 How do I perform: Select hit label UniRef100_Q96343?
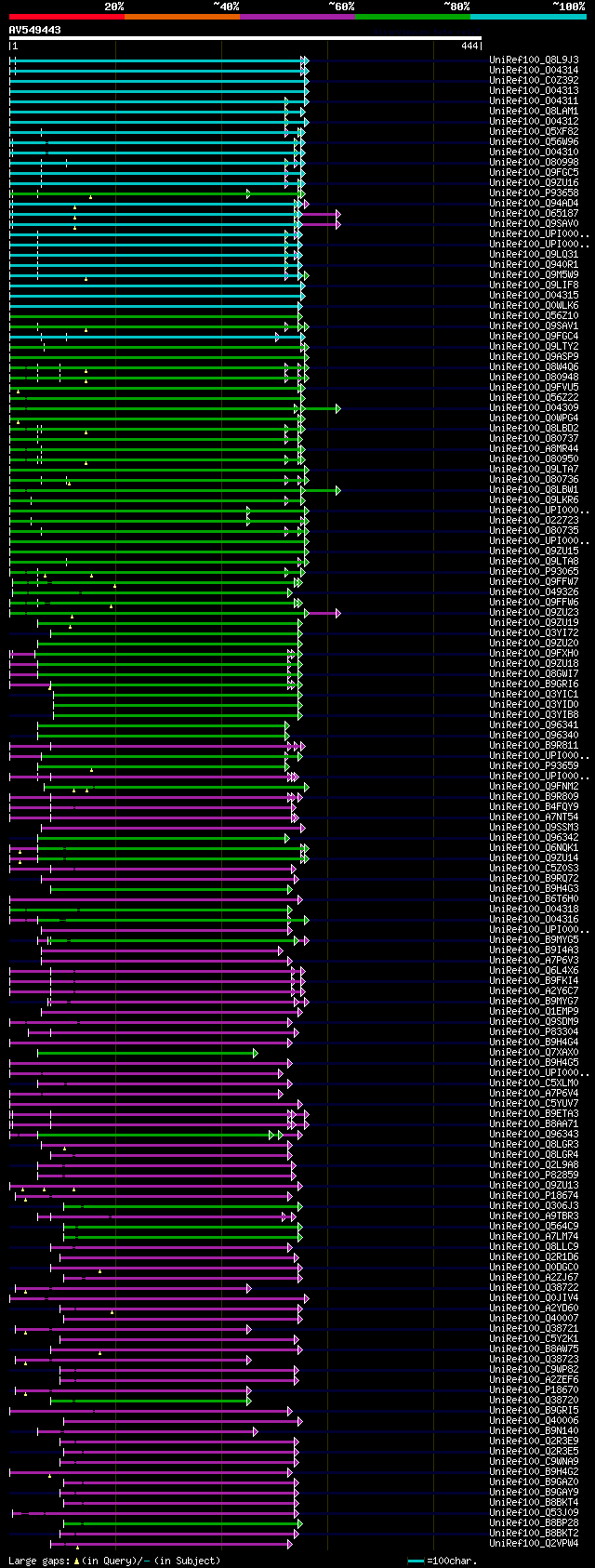(x=534, y=1135)
